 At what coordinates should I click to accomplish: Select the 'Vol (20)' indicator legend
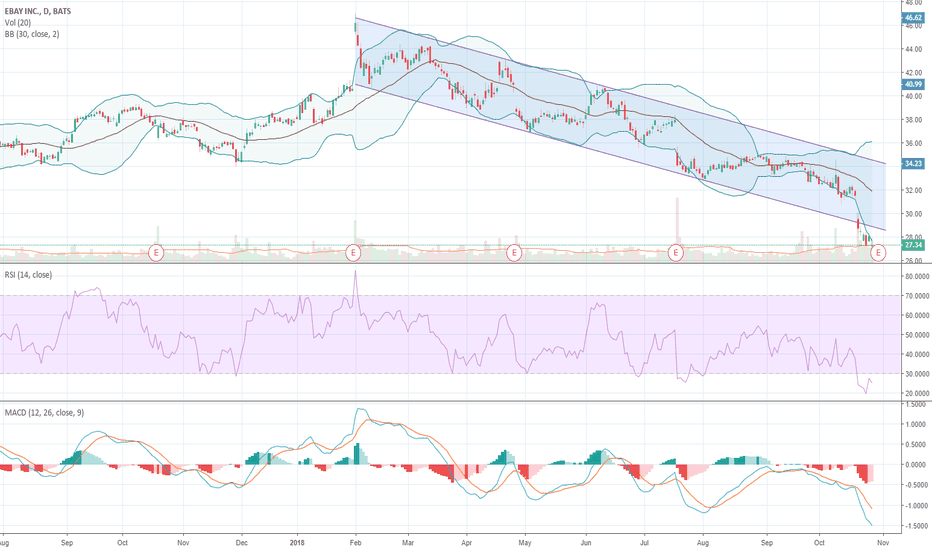(18, 23)
